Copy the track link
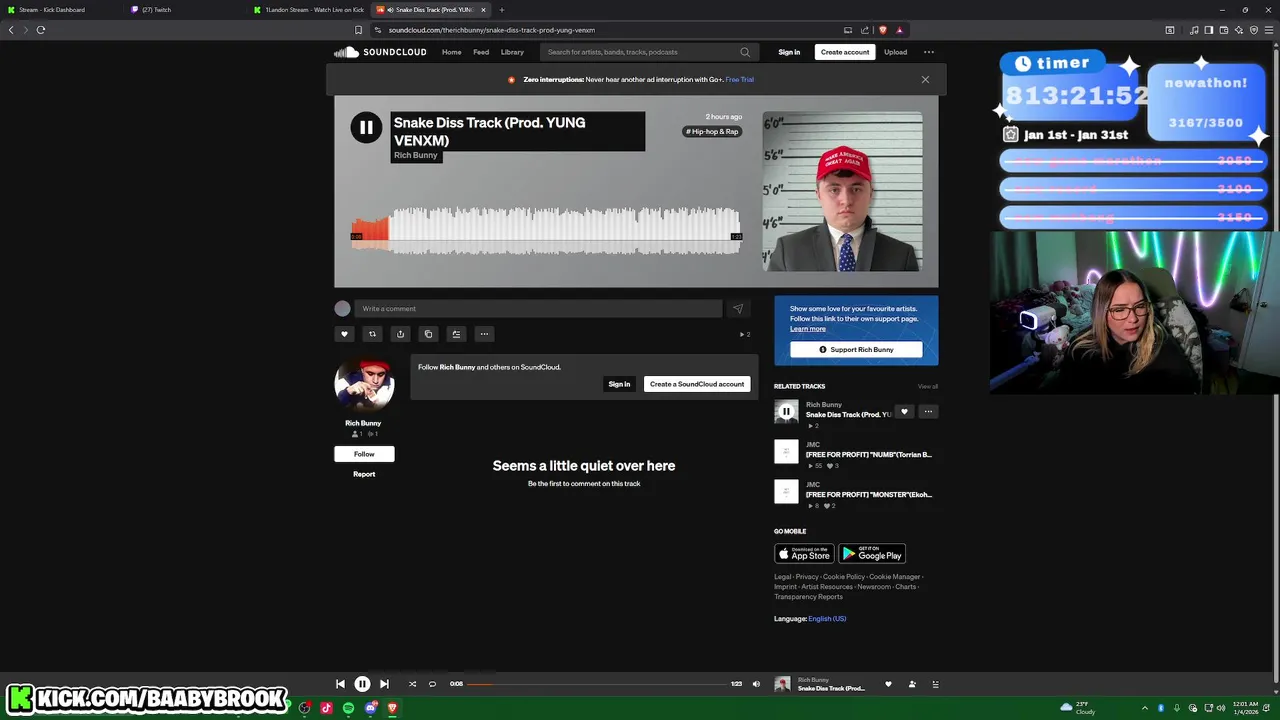The image size is (1280, 720). [428, 334]
